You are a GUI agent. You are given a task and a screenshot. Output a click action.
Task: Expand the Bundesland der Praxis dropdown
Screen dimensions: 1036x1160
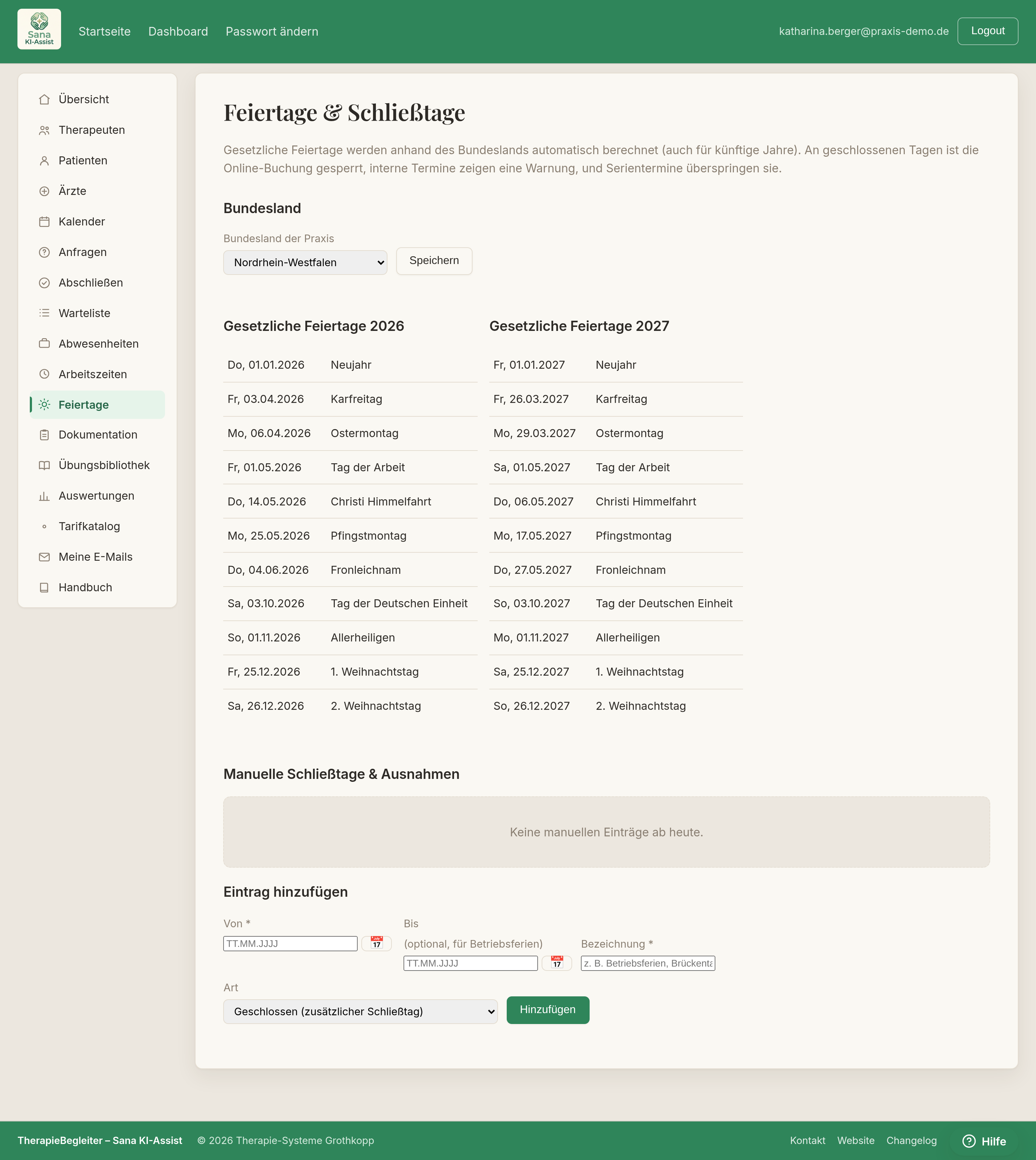(x=305, y=263)
